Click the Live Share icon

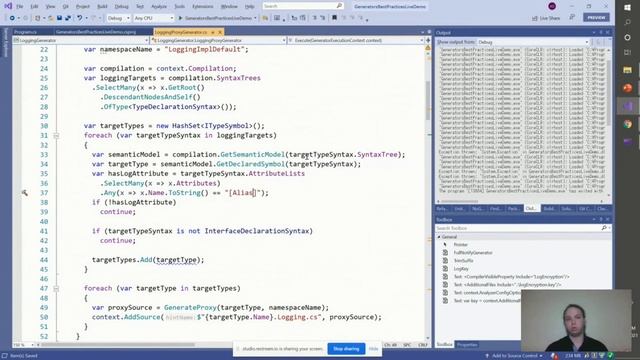point(535,18)
